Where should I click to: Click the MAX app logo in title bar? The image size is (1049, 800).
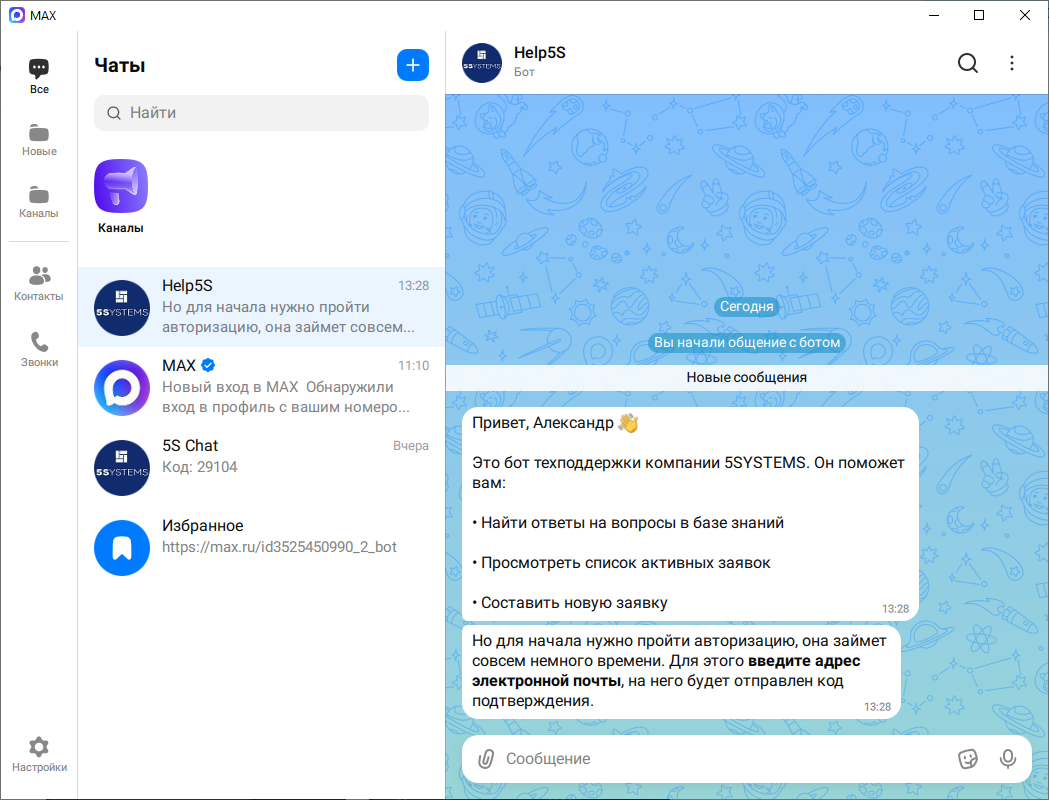(17, 15)
